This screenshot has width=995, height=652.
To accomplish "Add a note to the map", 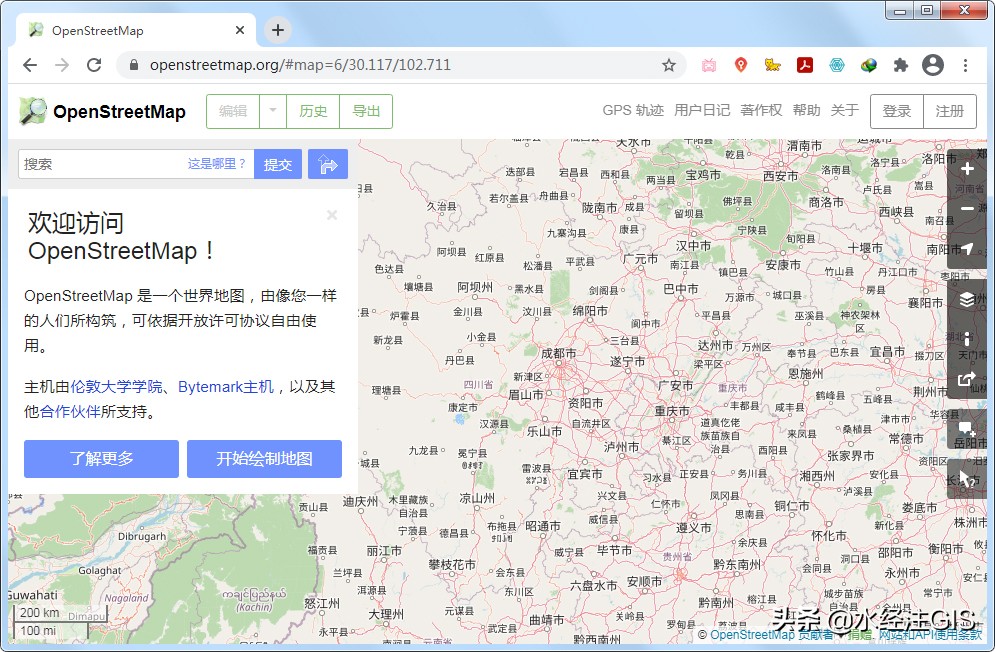I will pos(967,429).
